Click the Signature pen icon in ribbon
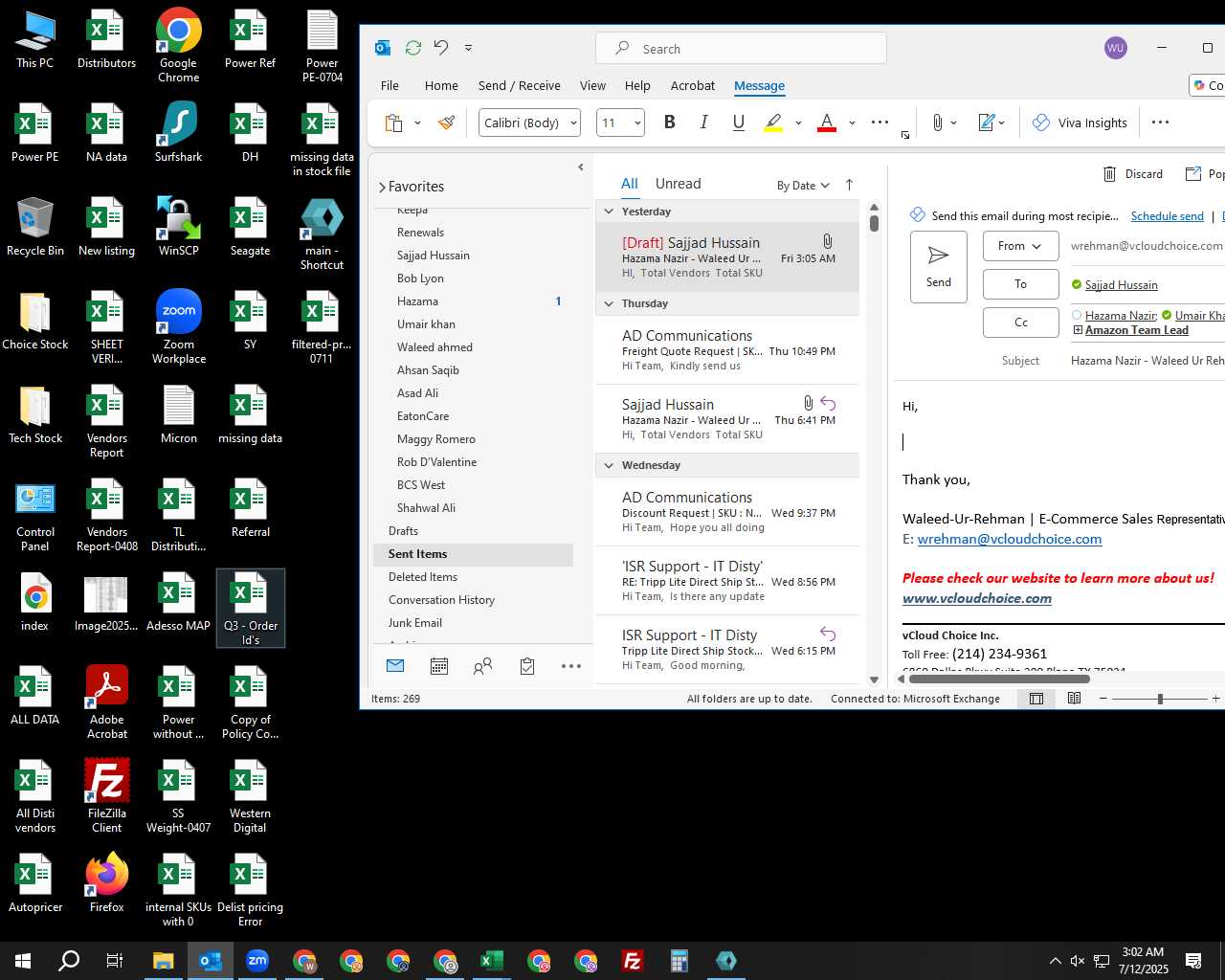The height and width of the screenshot is (980, 1225). point(987,122)
